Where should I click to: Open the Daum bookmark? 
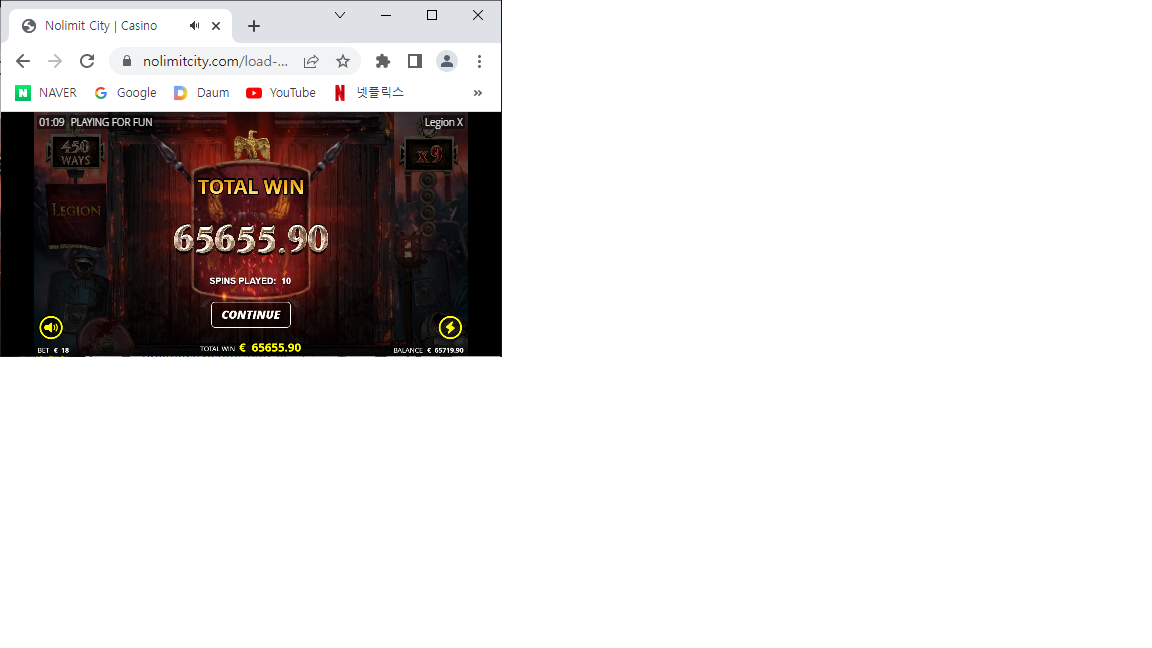pyautogui.click(x=201, y=93)
